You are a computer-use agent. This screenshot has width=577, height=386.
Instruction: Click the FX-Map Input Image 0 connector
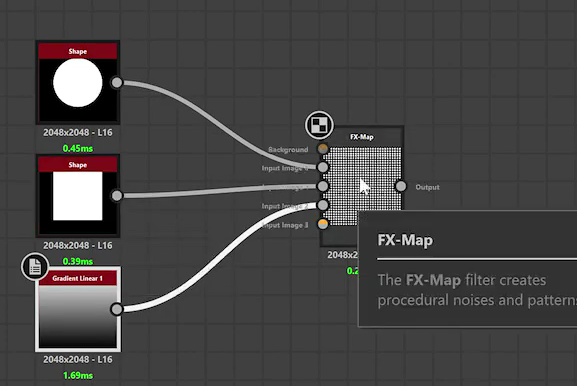click(x=323, y=167)
